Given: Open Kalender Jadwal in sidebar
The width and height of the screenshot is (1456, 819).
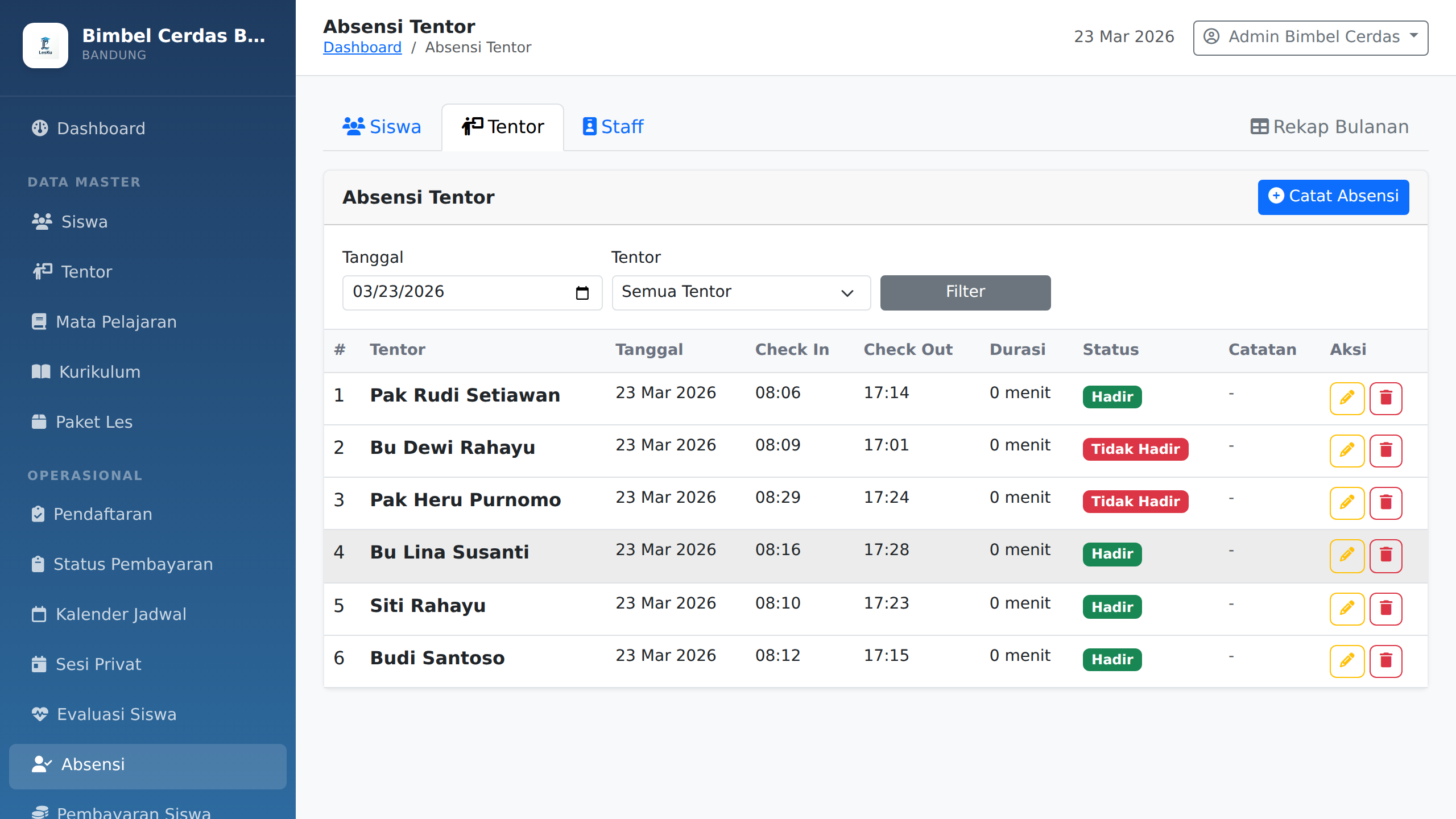Looking at the screenshot, I should (121, 614).
